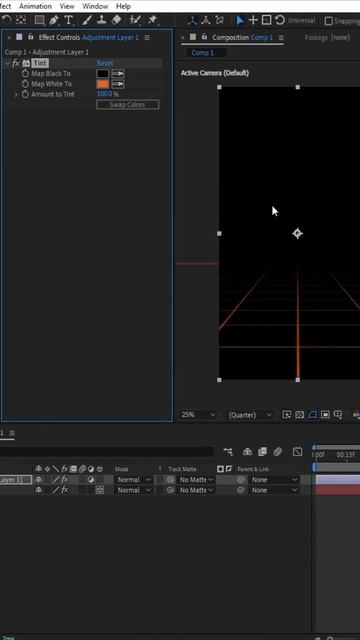The width and height of the screenshot is (360, 640).
Task: Switch to the Footage (none) tab
Action: pos(327,38)
